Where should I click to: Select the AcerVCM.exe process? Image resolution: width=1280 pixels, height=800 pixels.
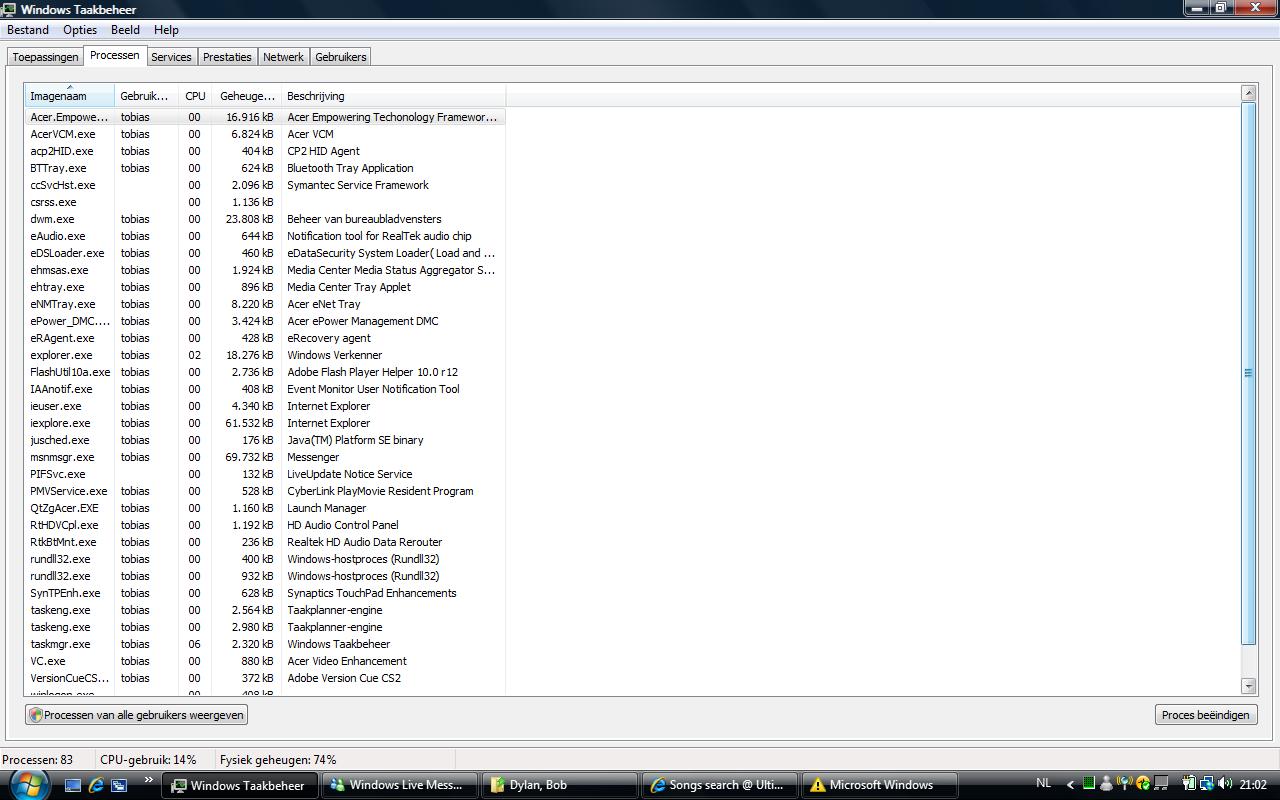[265, 134]
